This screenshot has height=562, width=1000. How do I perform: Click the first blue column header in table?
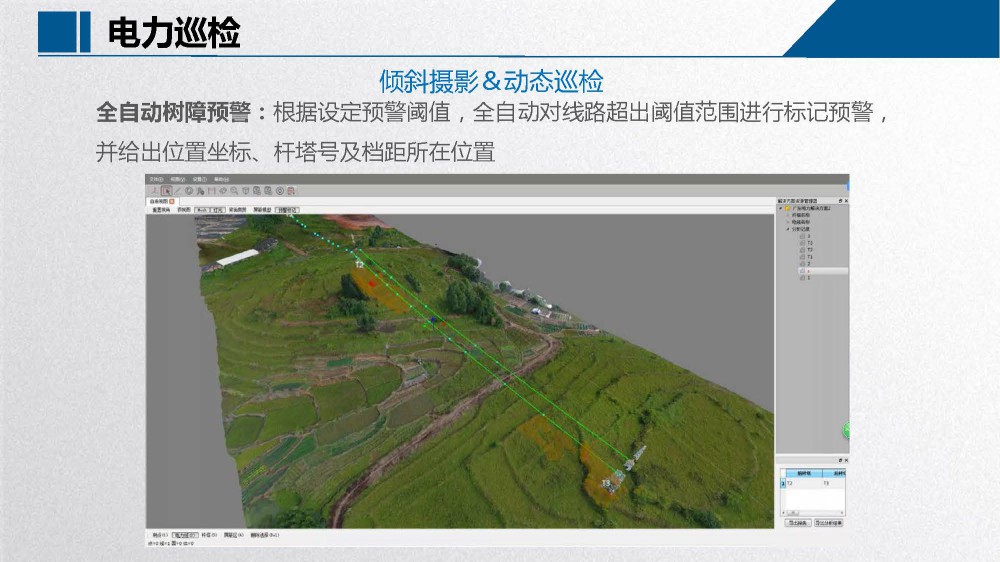click(804, 473)
